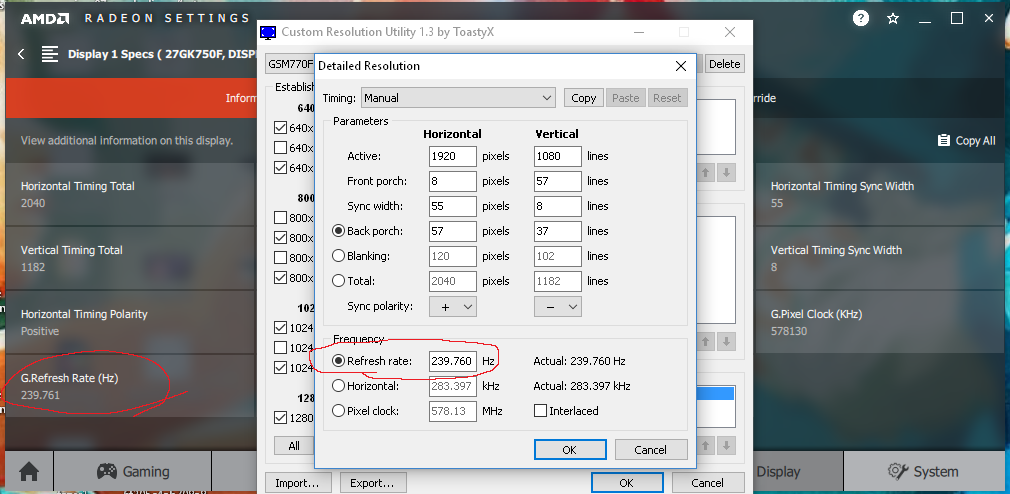Click the Copy All clipboard icon
Image resolution: width=1010 pixels, height=494 pixels.
[943, 141]
